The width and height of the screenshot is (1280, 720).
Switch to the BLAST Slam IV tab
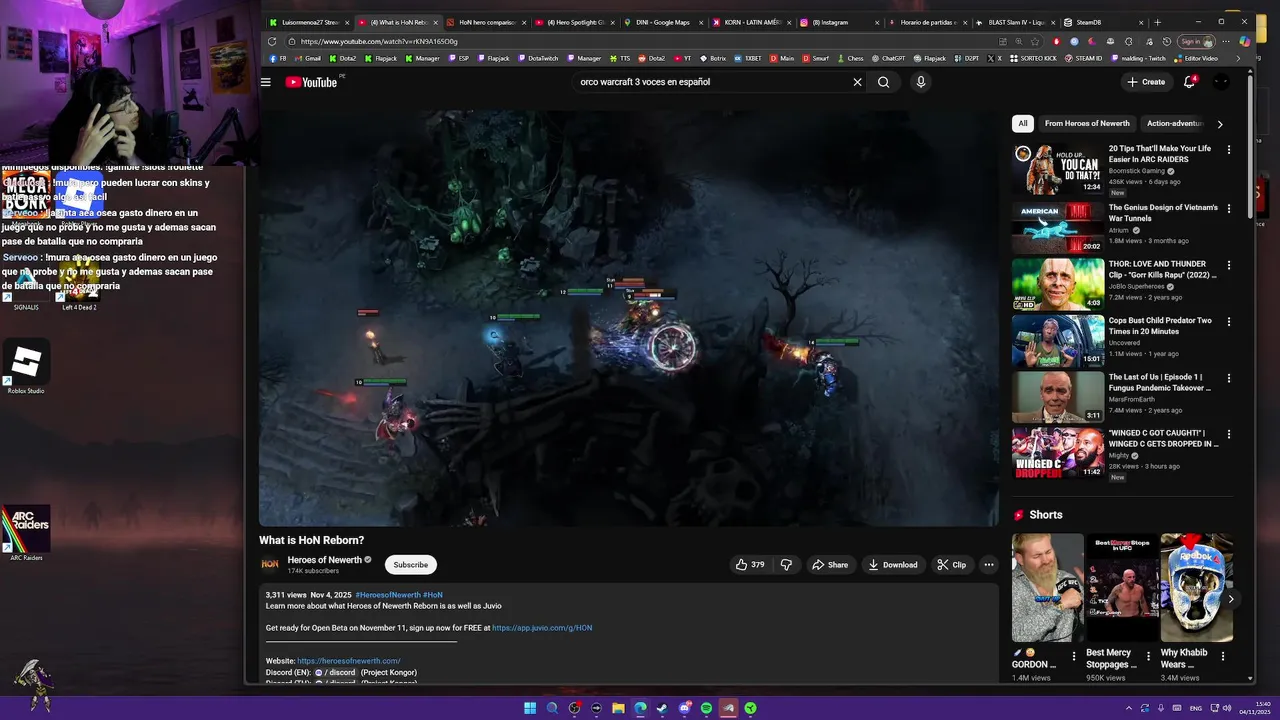[x=1015, y=22]
